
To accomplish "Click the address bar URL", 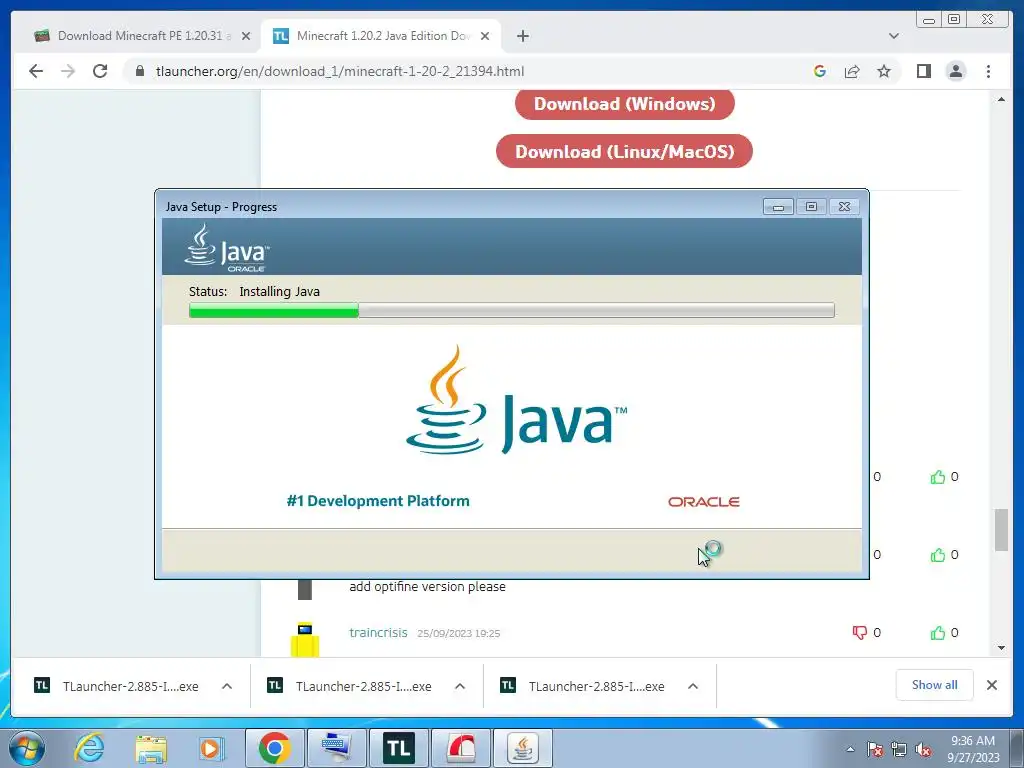I will click(x=340, y=71).
